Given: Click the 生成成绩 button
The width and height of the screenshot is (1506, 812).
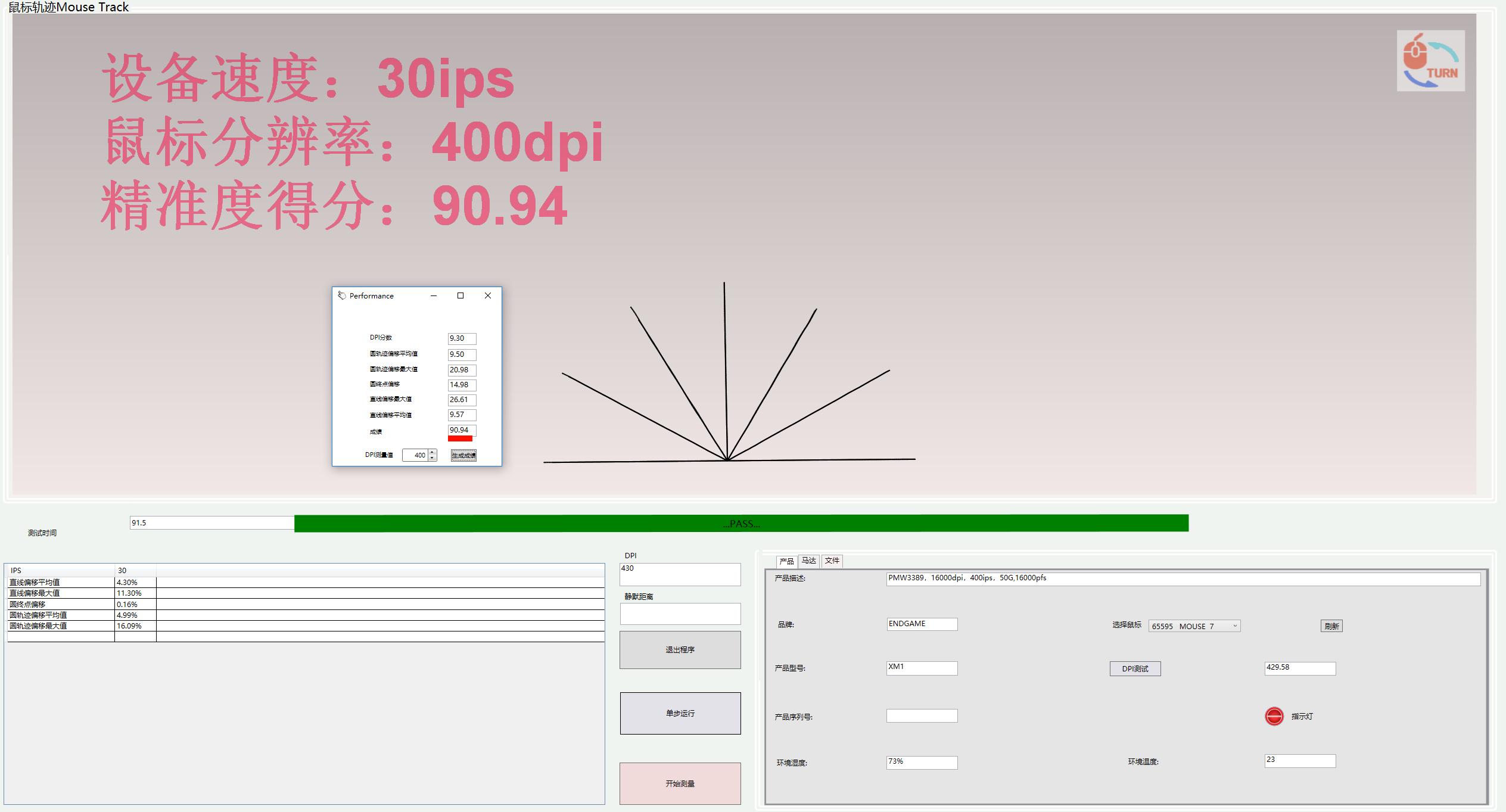Looking at the screenshot, I should (x=463, y=455).
